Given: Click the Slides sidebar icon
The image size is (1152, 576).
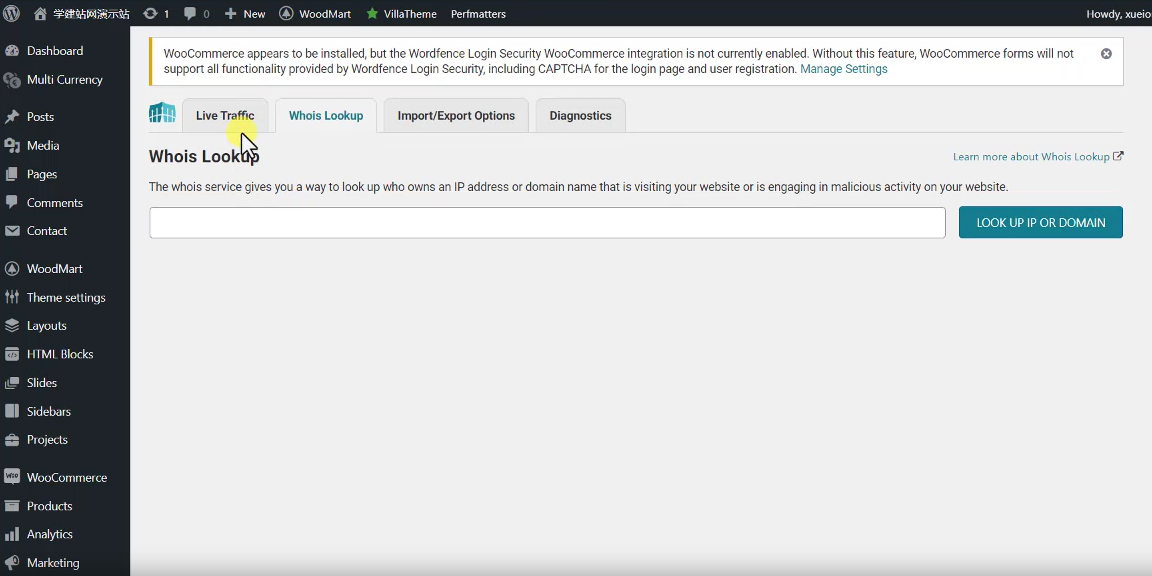Looking at the screenshot, I should 12,383.
